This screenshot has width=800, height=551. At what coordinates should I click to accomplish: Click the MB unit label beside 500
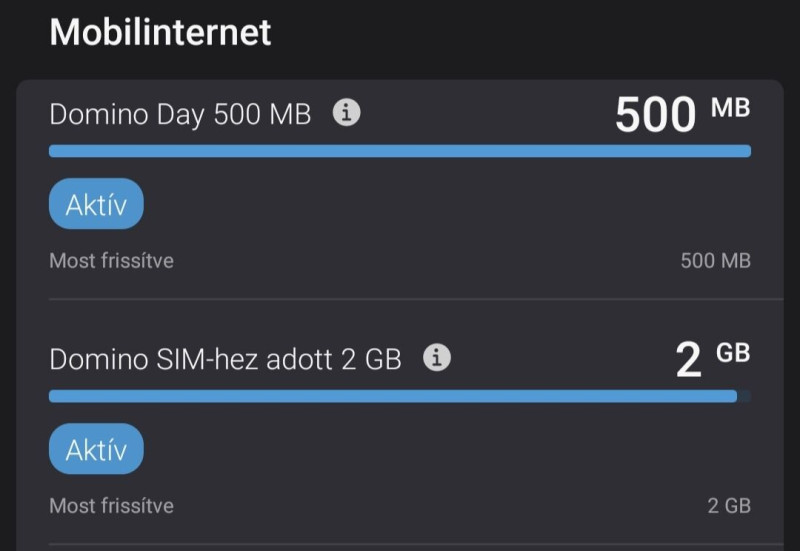(731, 108)
